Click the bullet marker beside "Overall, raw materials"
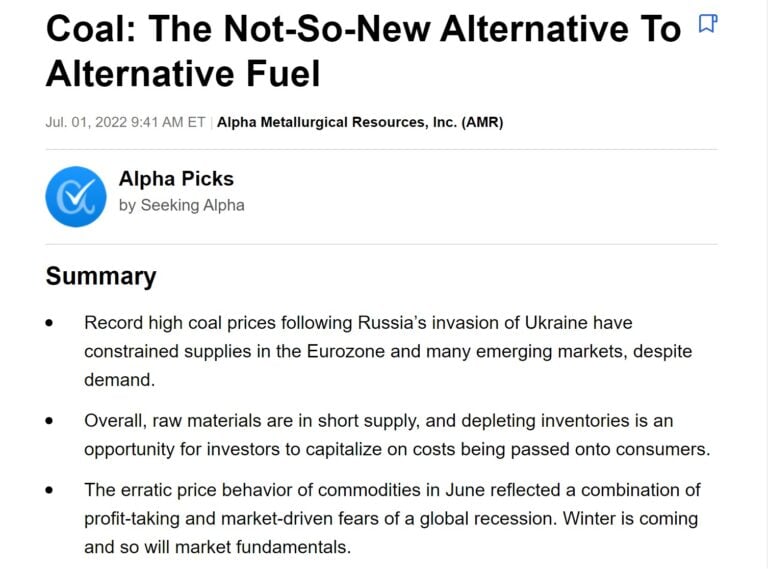 click(x=50, y=422)
